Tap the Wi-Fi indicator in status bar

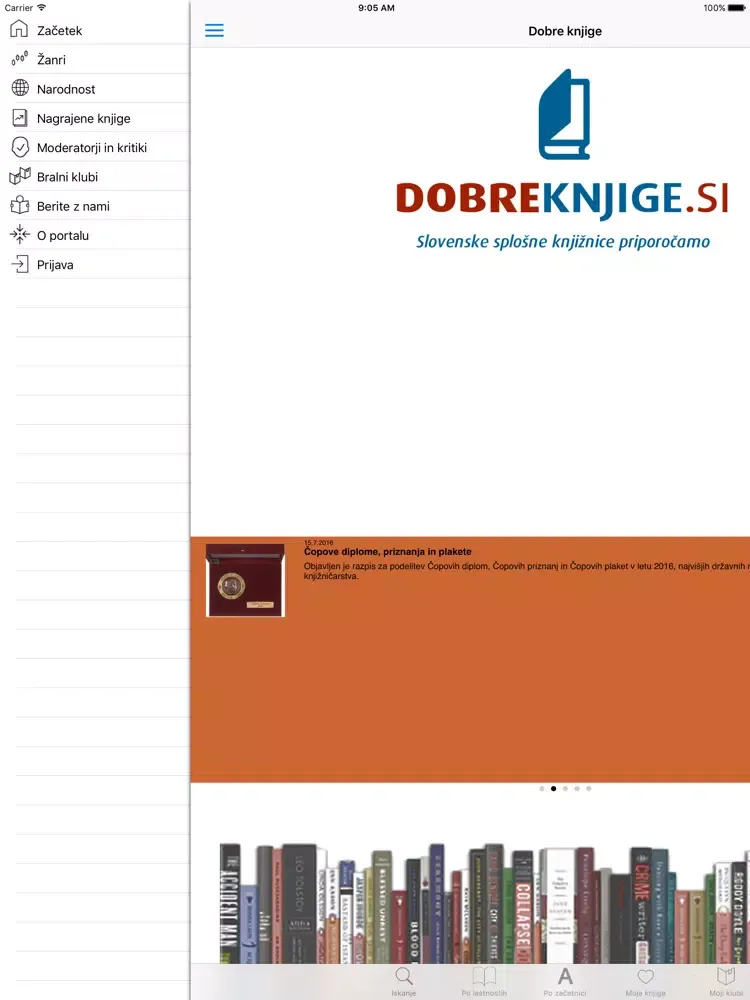(x=41, y=8)
